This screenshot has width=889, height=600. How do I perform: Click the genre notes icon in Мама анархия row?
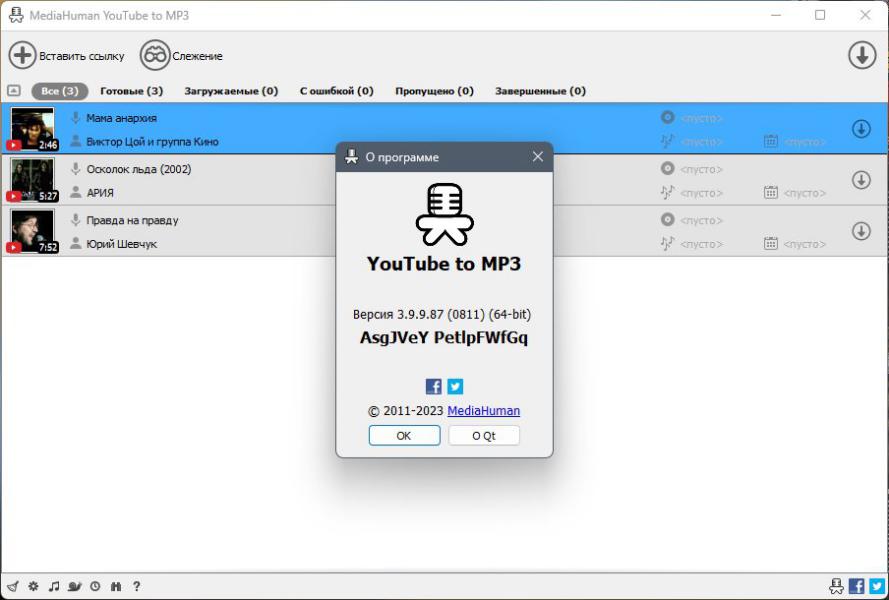tap(667, 141)
